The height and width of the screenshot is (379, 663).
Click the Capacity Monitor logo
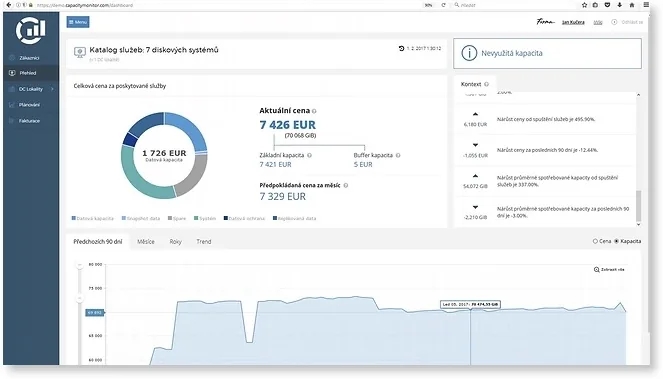pyautogui.click(x=30, y=30)
